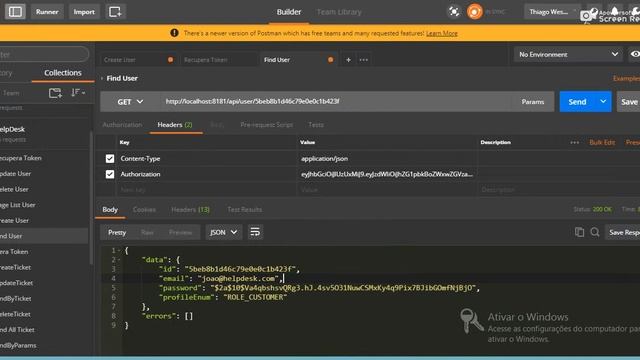Collapse JSON line 1 fold arrow
This screenshot has width=640, height=360.
click(118, 251)
